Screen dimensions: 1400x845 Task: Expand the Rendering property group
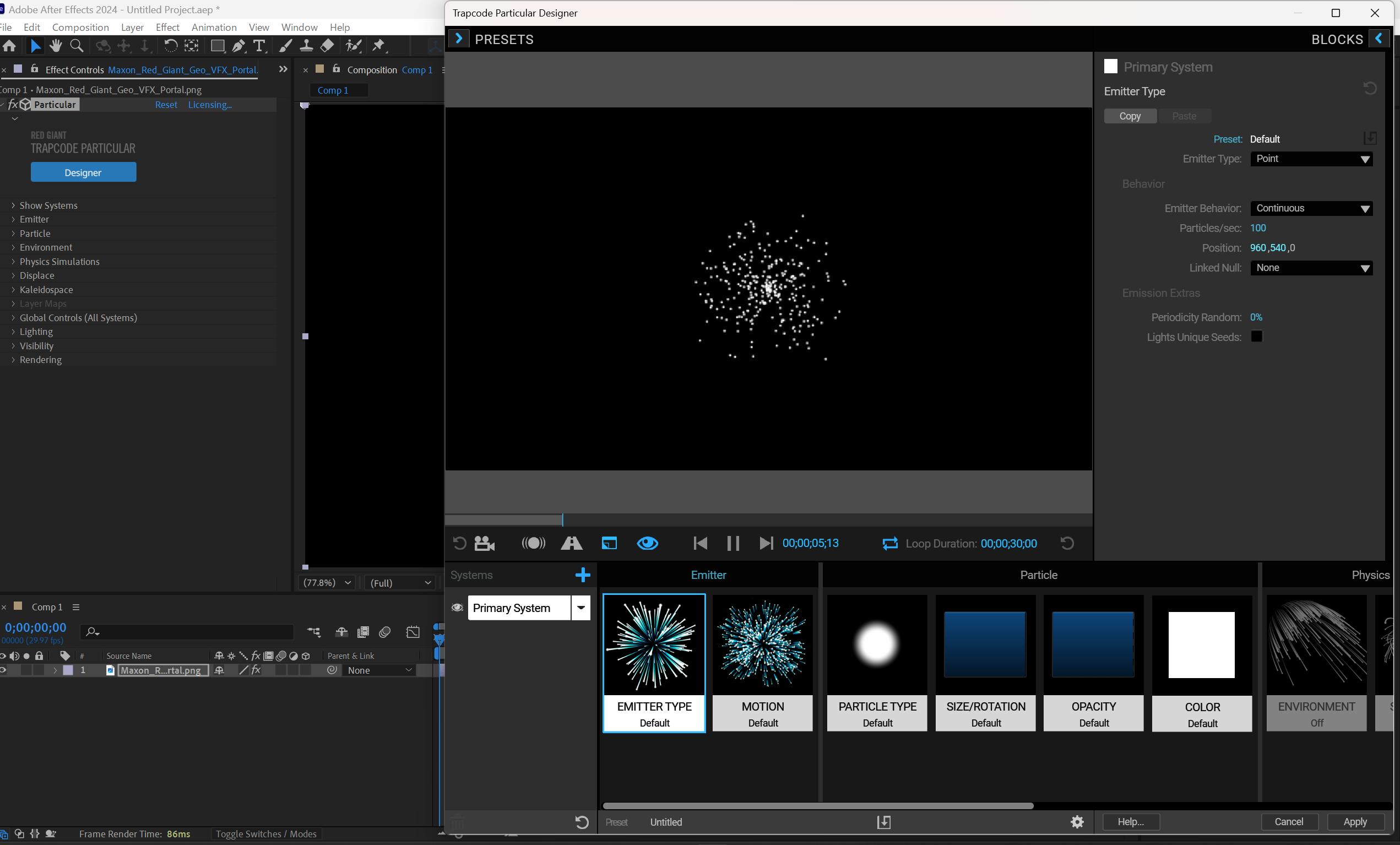(13, 360)
